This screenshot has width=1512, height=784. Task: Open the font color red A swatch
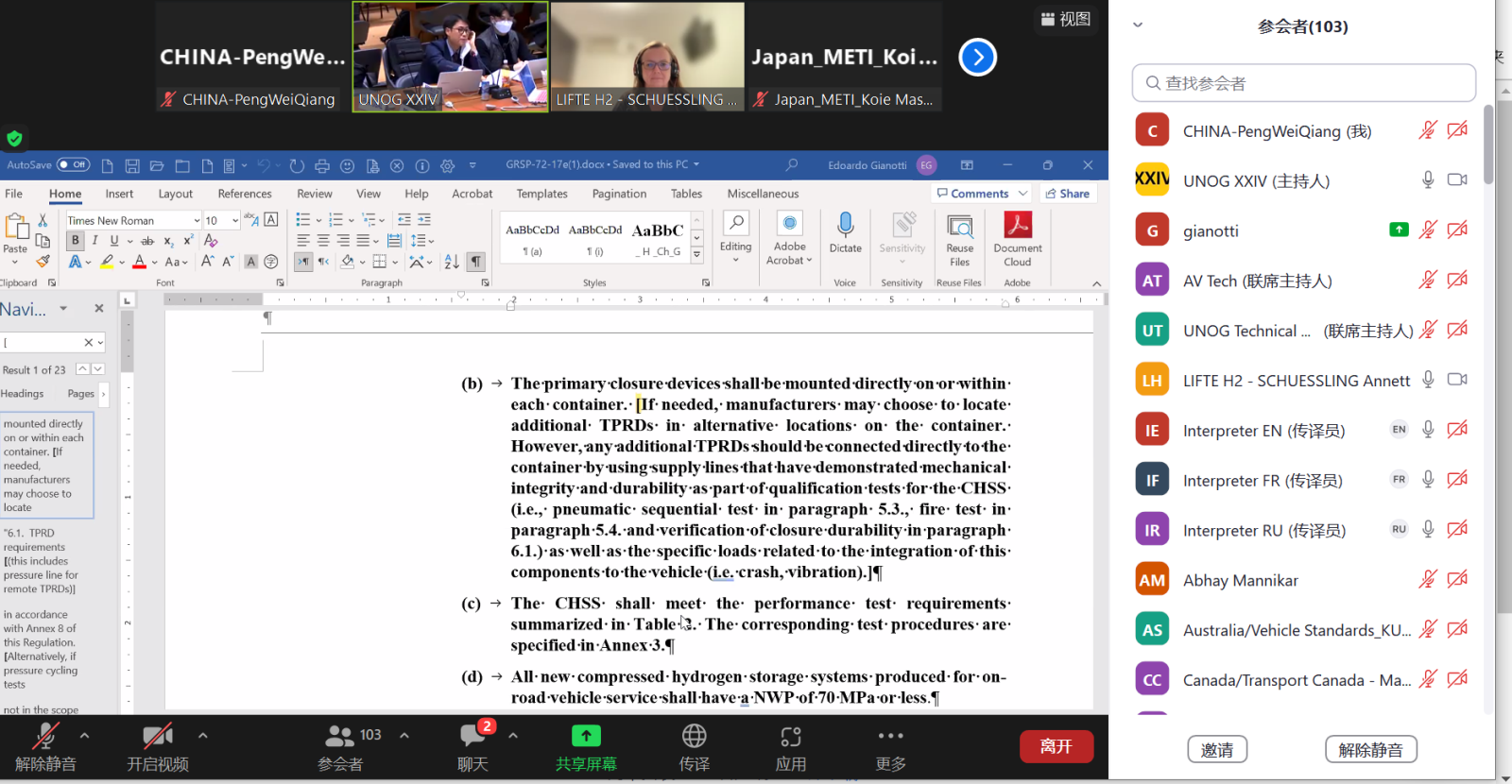click(140, 262)
